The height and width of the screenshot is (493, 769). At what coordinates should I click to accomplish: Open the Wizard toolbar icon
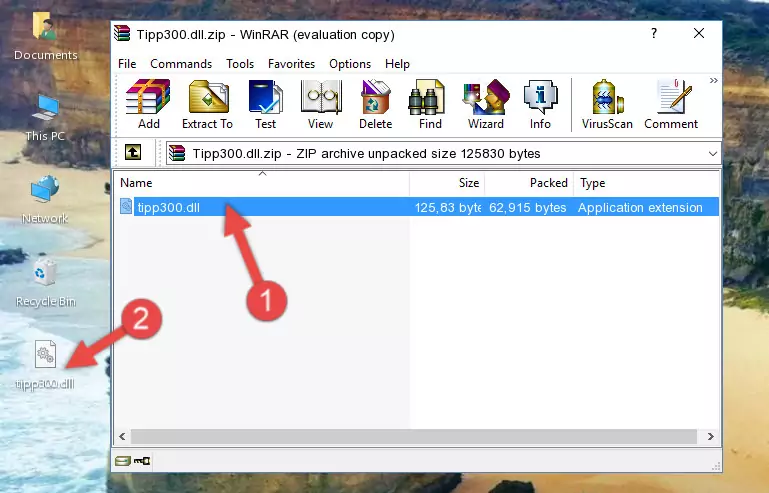point(486,104)
